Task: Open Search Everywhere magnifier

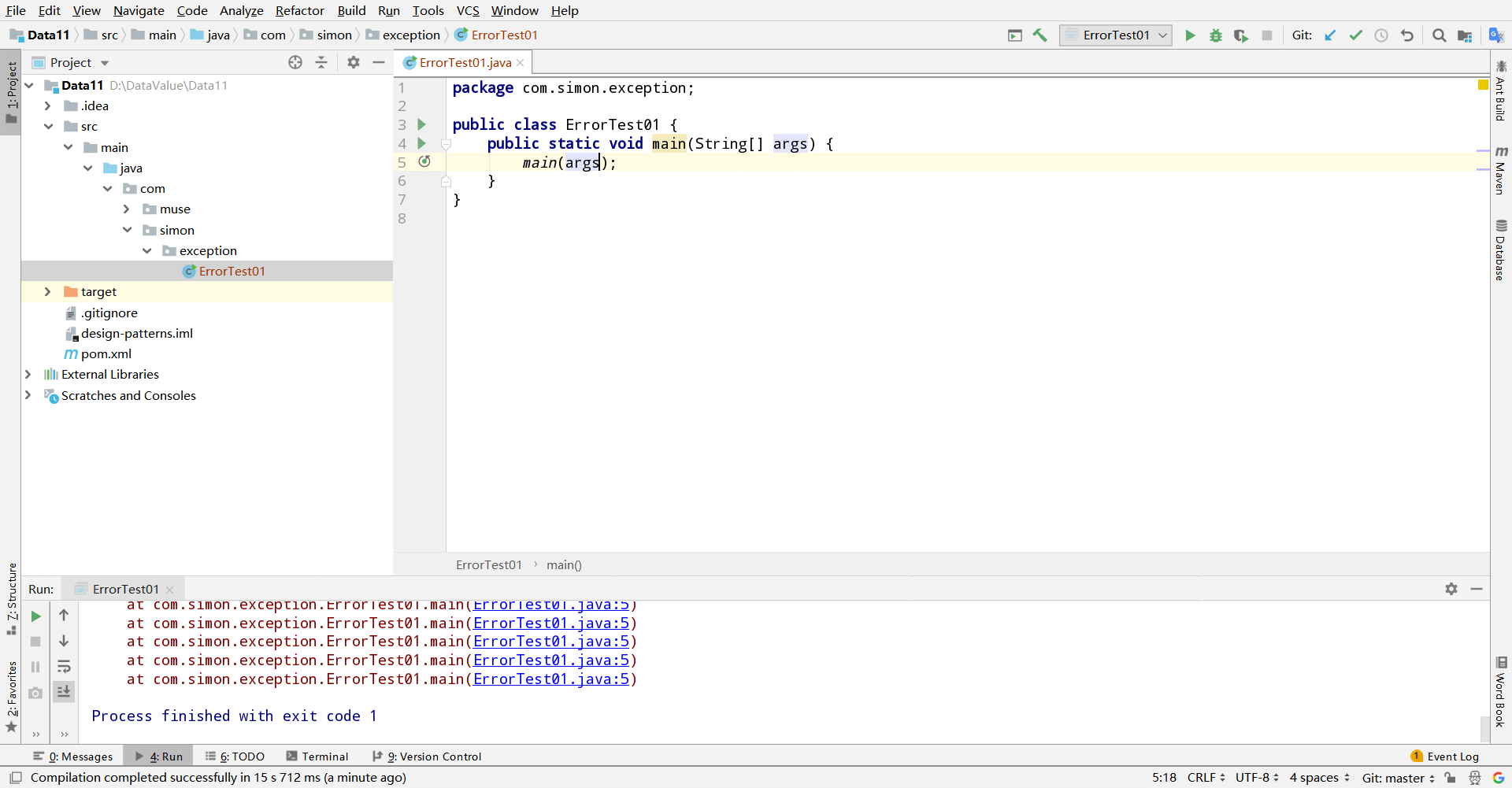Action: click(1439, 35)
